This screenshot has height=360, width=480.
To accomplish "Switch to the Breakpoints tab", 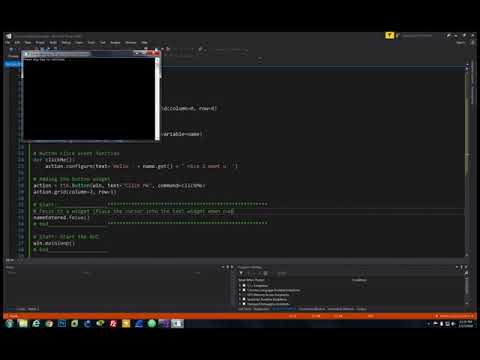I will click(261, 309).
